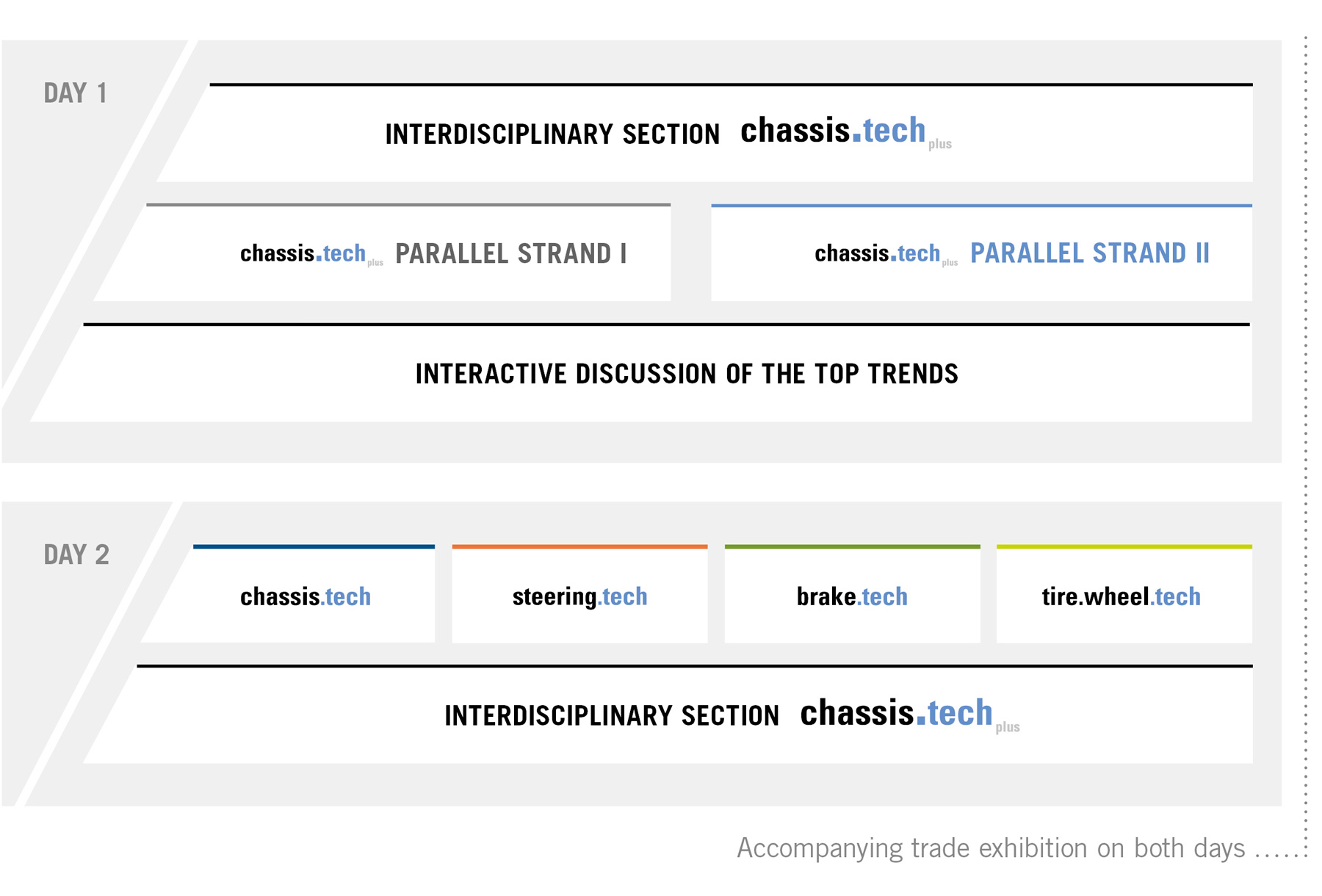Click chassis.tech plus logo beside Parallel Strand I
Screen dimensions: 1322x896
[x=311, y=254]
